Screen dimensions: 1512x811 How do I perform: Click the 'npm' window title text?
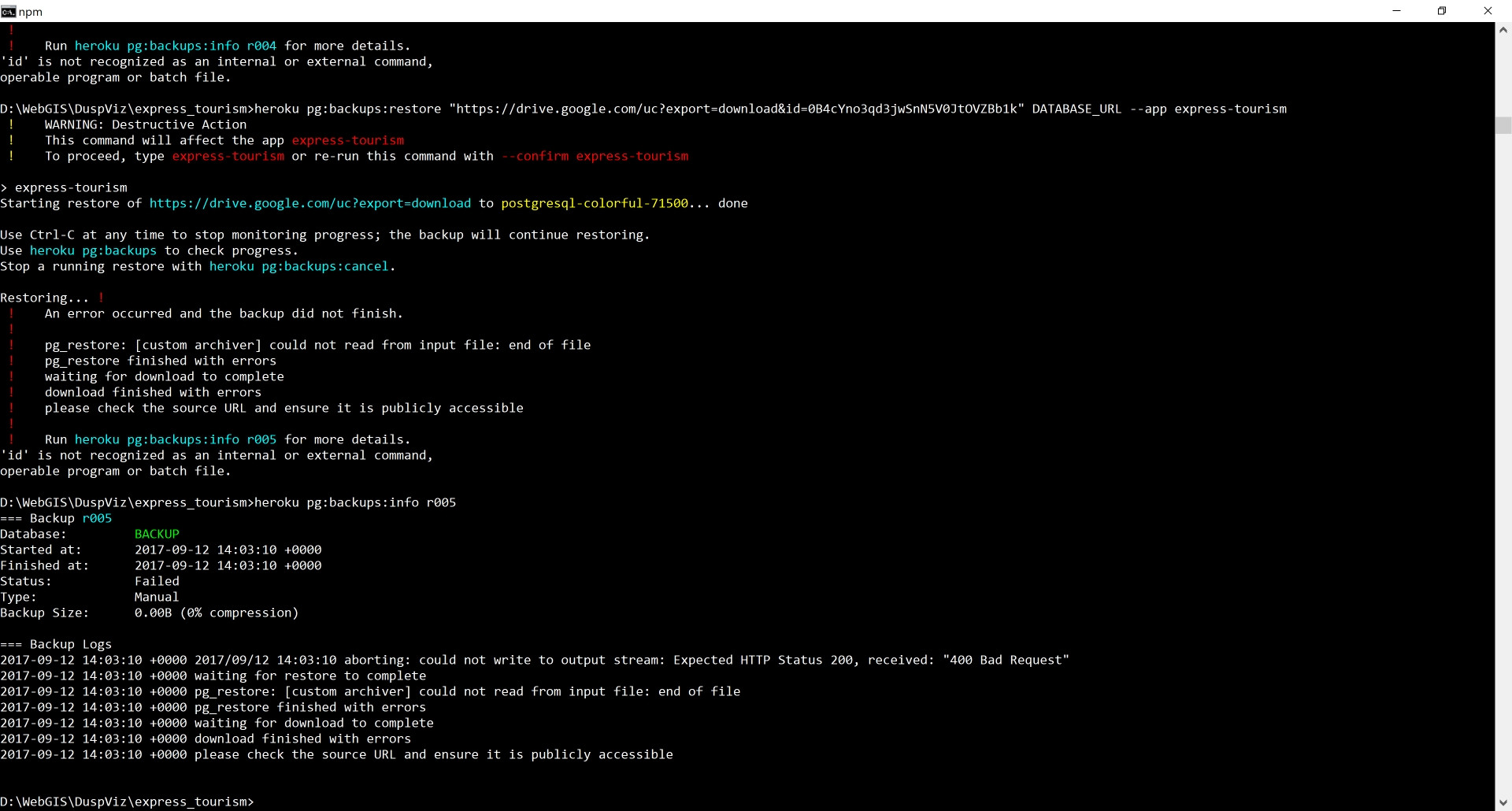click(31, 12)
